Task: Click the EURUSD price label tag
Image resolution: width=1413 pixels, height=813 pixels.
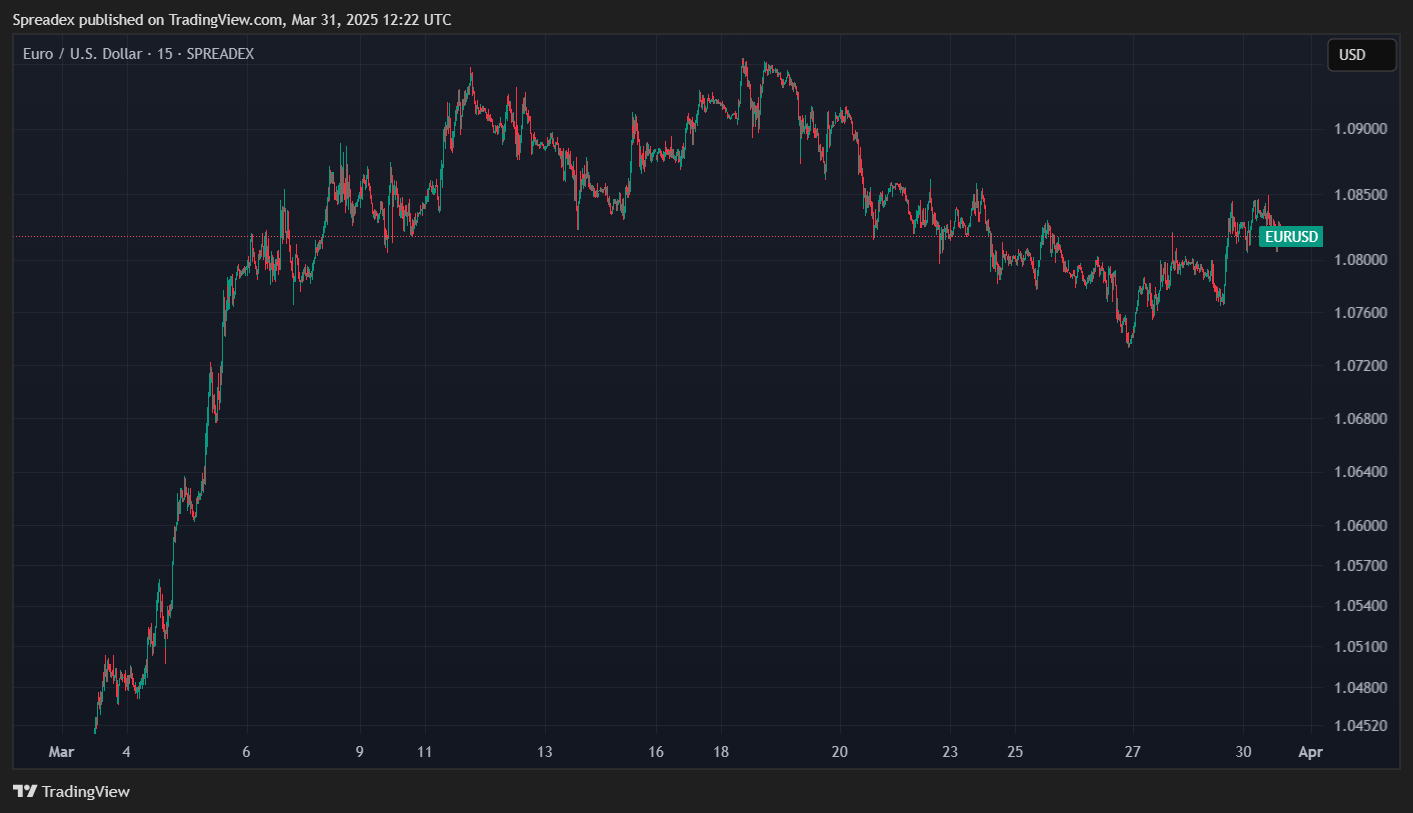Action: (x=1291, y=237)
